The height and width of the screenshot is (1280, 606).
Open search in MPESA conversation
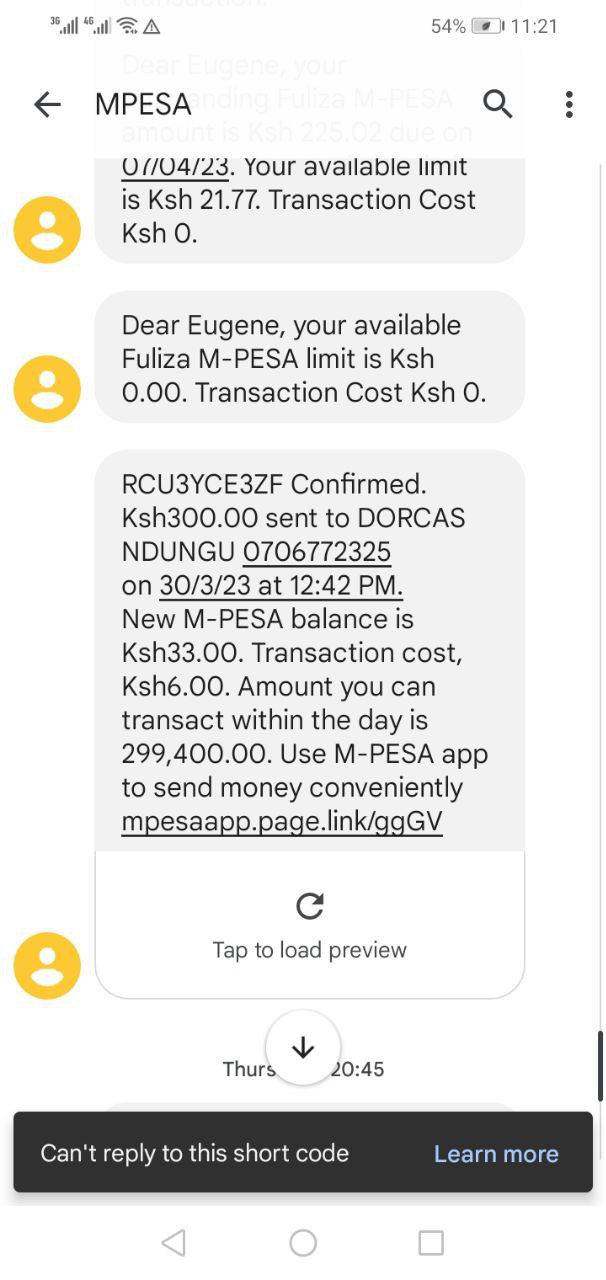497,103
